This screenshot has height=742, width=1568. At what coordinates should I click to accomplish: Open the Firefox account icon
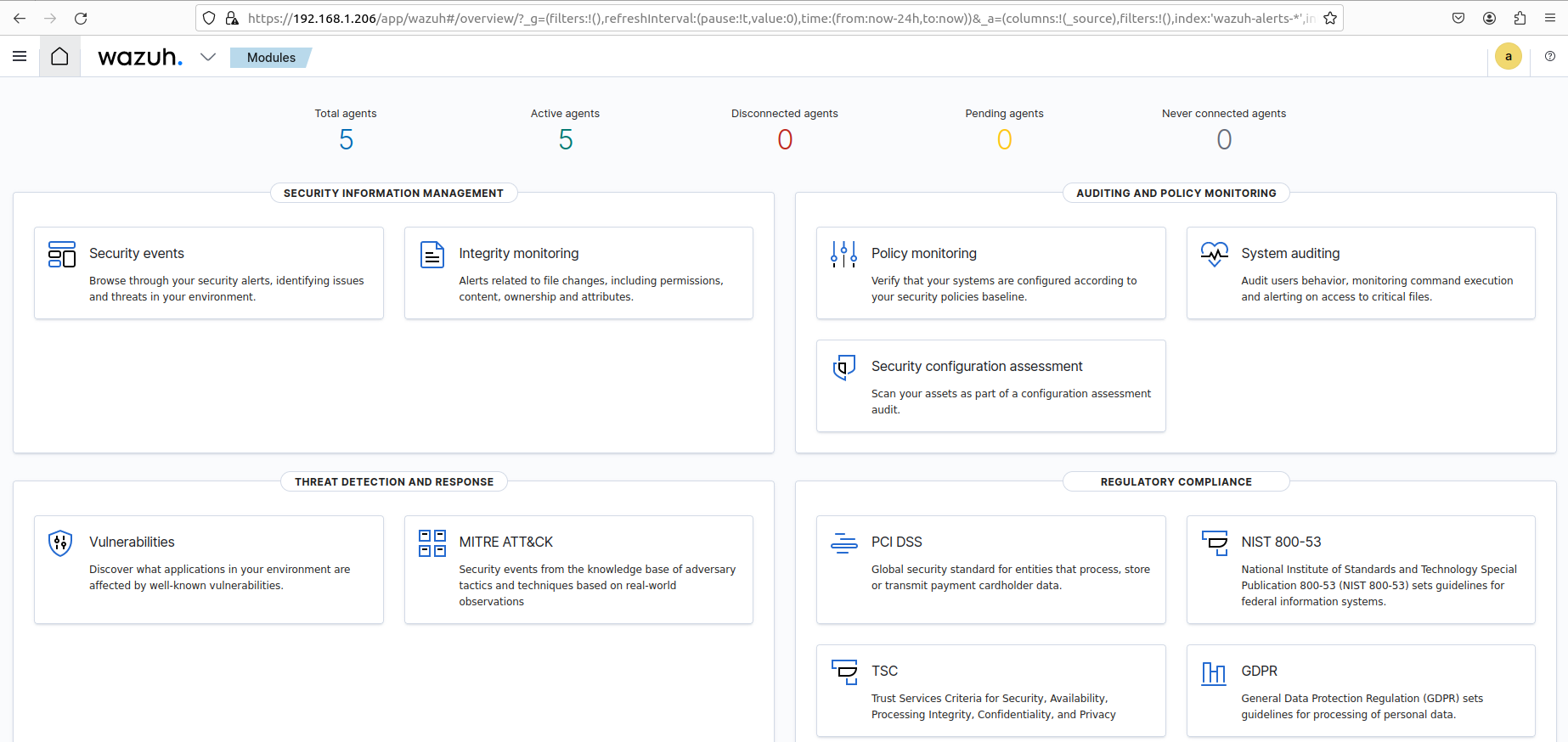pos(1489,18)
